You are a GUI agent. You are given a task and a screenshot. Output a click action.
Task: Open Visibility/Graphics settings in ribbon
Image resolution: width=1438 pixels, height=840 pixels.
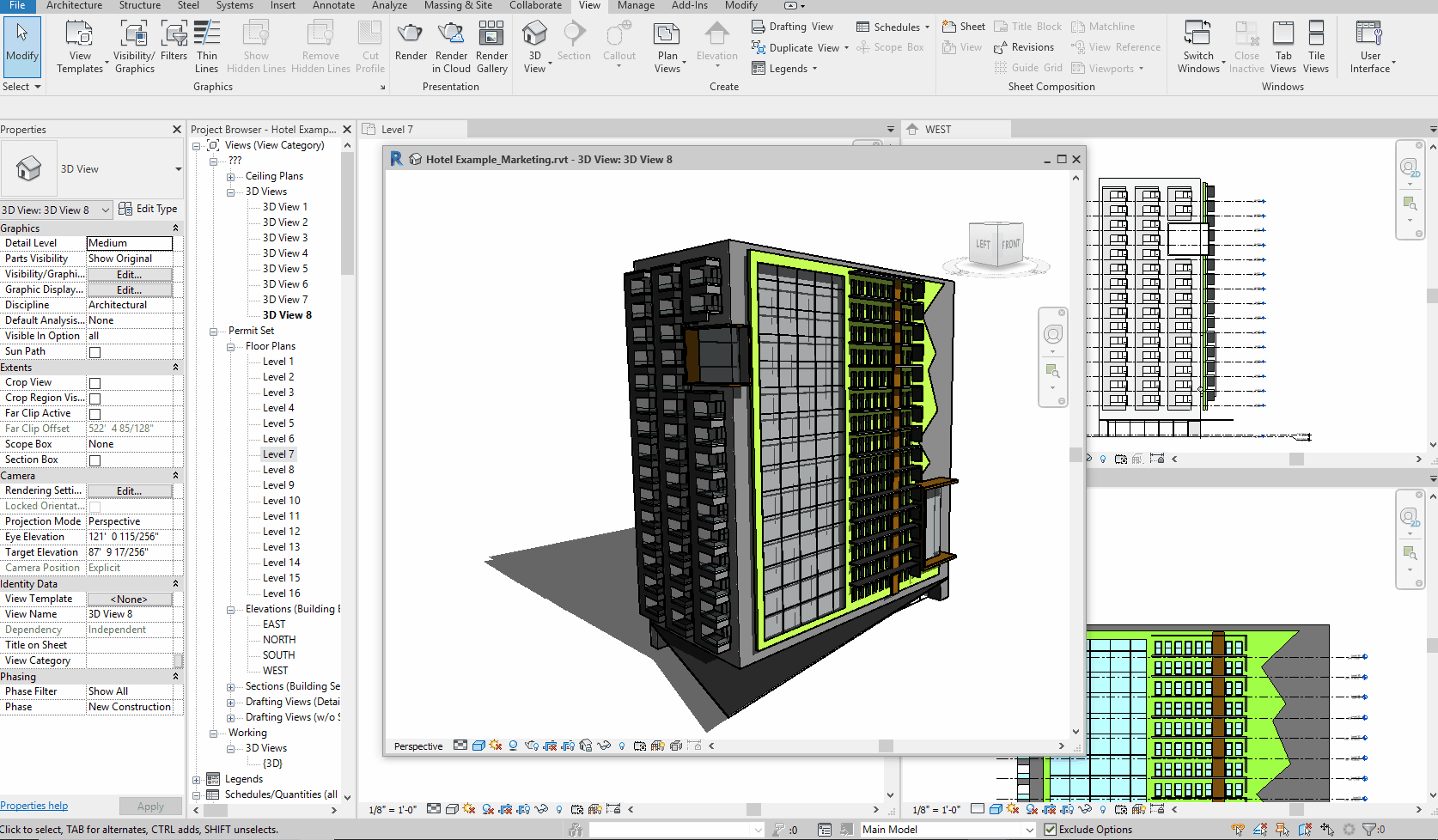coord(134,35)
